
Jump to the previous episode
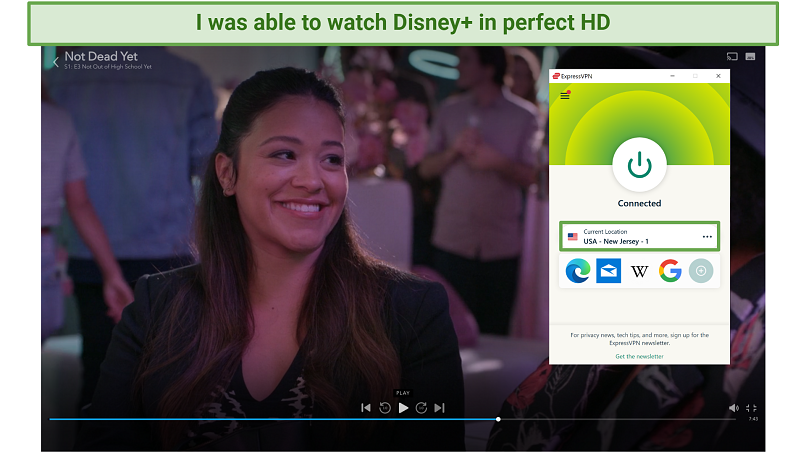coord(366,408)
